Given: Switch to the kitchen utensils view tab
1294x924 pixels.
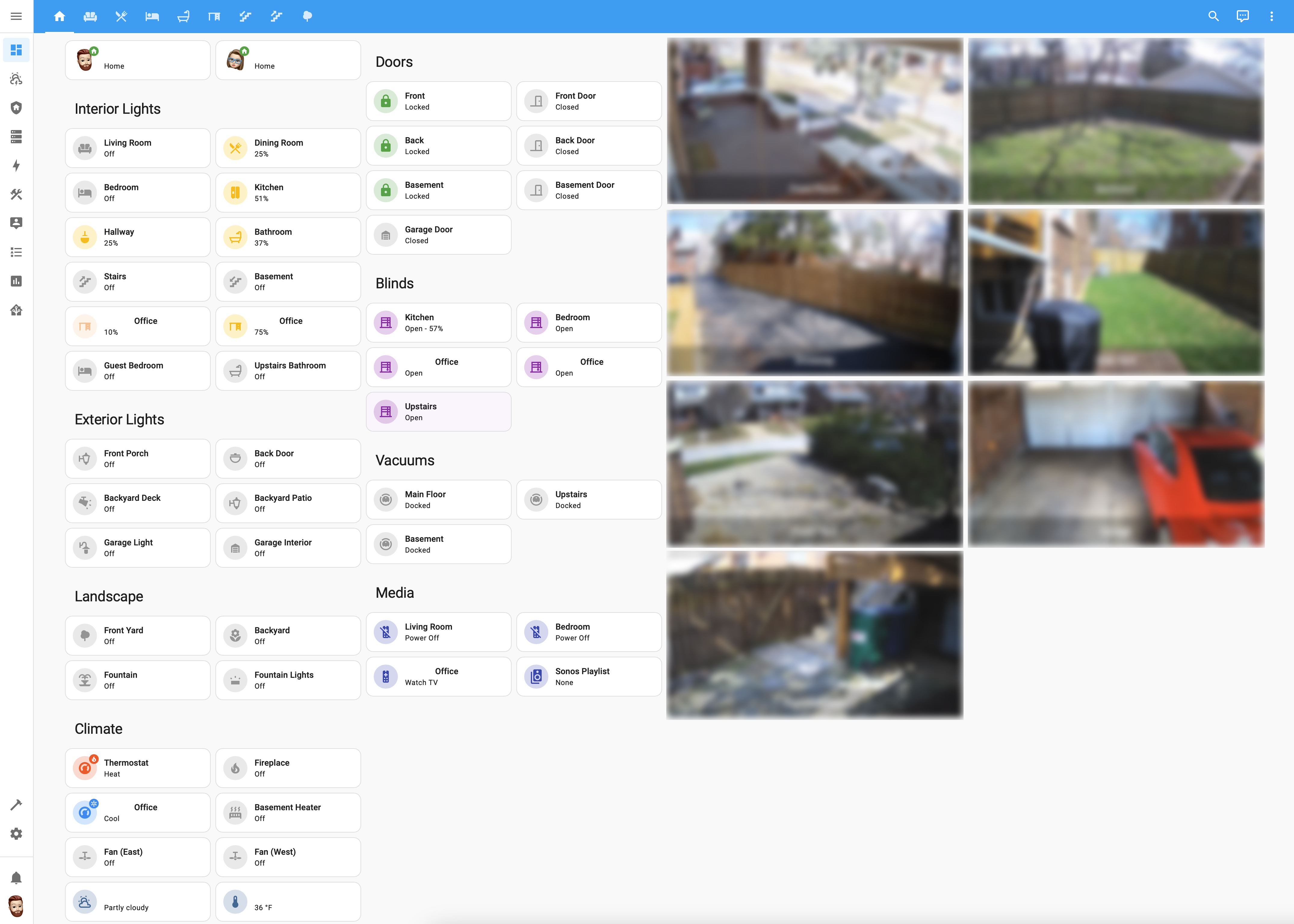Looking at the screenshot, I should (x=121, y=17).
